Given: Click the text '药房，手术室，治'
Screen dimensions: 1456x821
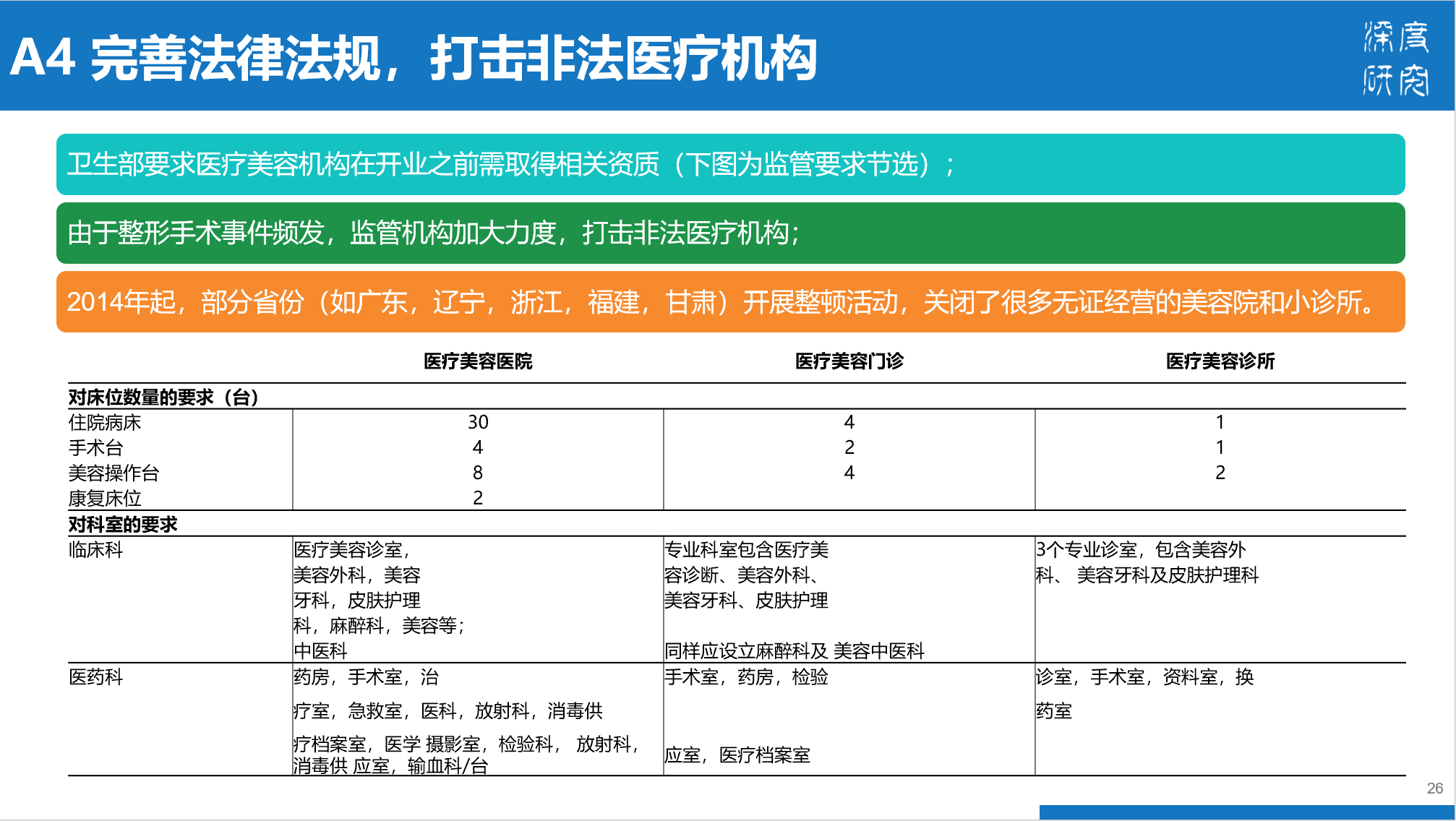Looking at the screenshot, I should (x=366, y=676).
